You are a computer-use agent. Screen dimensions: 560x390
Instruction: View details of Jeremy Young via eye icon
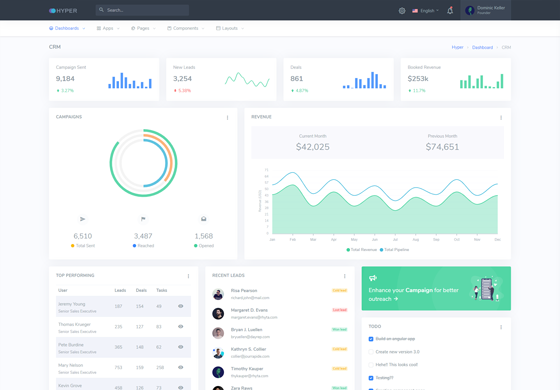click(181, 306)
